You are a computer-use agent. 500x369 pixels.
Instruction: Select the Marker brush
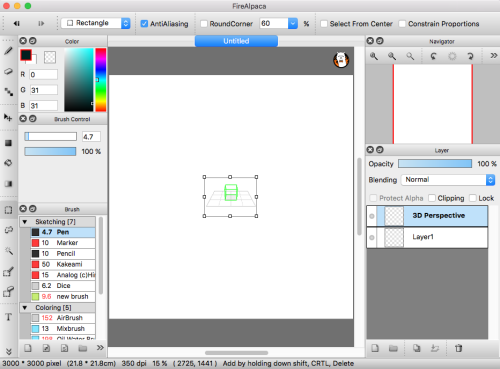63,243
